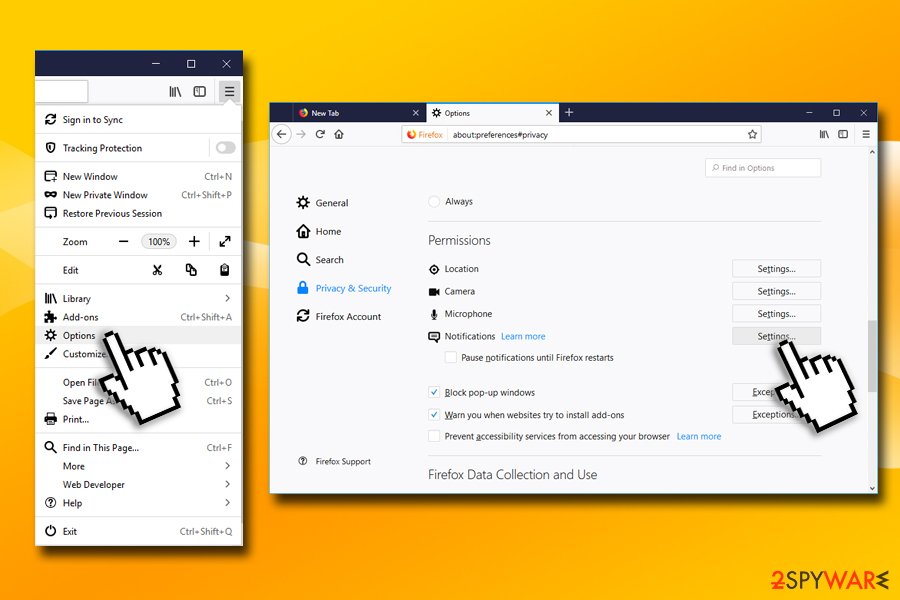Open New Window from the menu
This screenshot has height=600, width=900.
pos(138,176)
